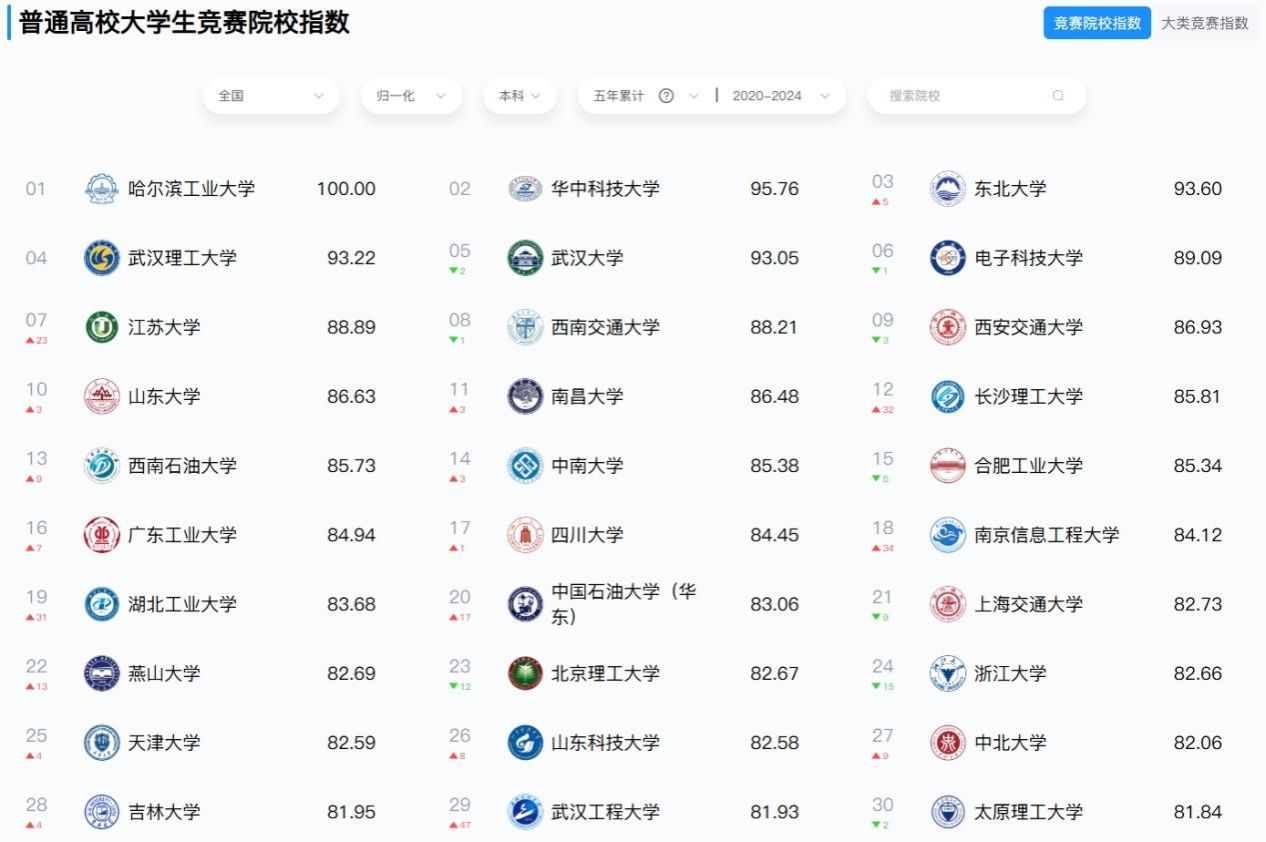Click the help question mark beside 五年累计
This screenshot has width=1266, height=842.
(x=666, y=96)
